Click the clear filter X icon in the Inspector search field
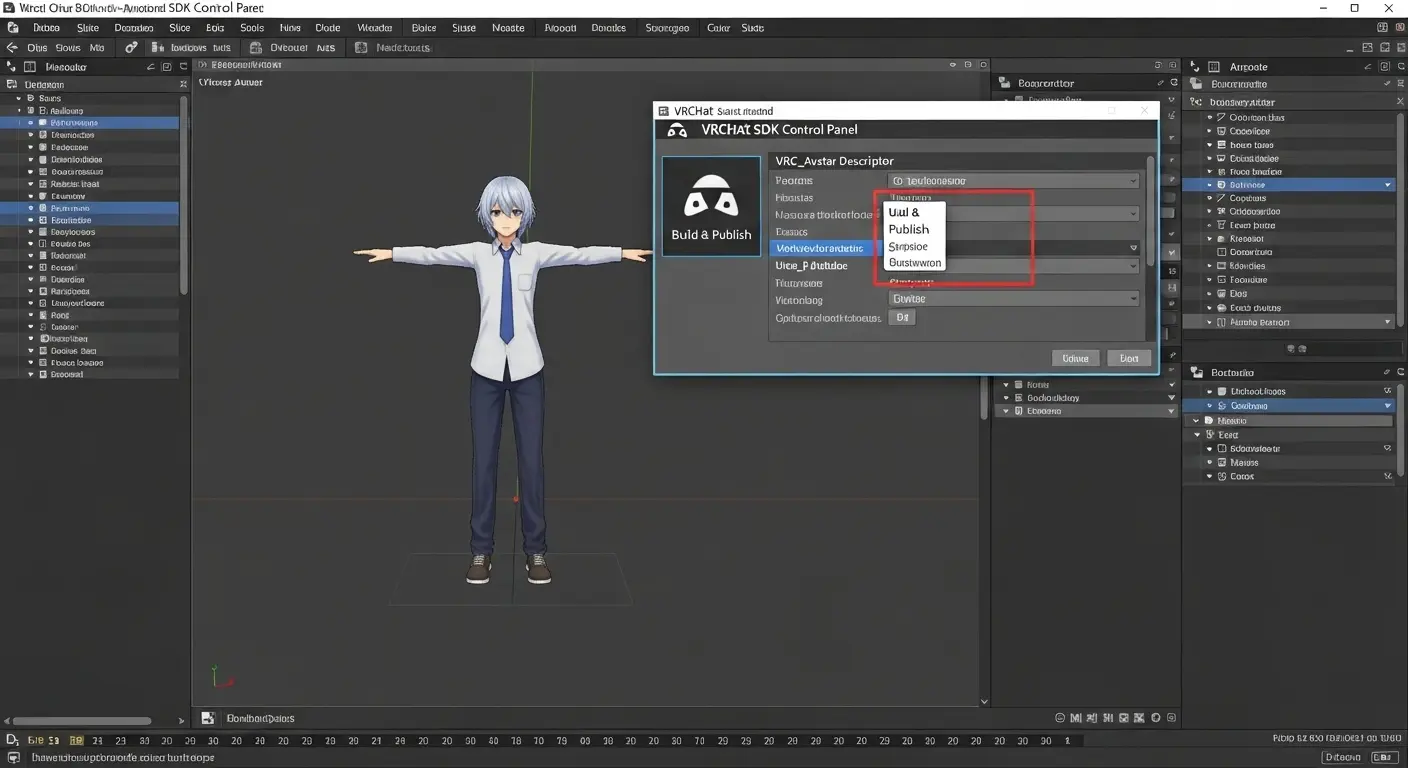Image resolution: width=1408 pixels, height=768 pixels. pos(1400,100)
